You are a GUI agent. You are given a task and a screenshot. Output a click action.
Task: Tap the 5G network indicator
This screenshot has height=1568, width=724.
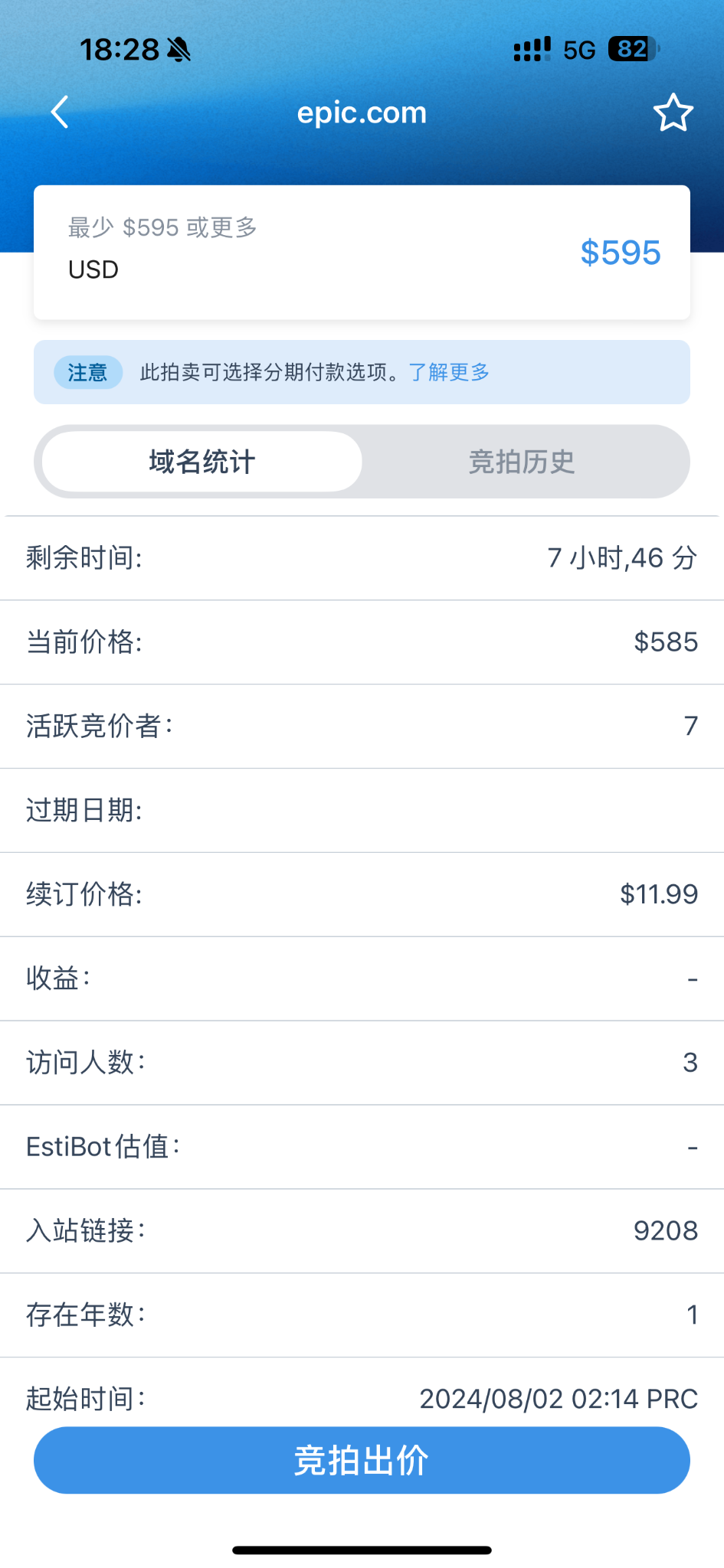(x=579, y=51)
